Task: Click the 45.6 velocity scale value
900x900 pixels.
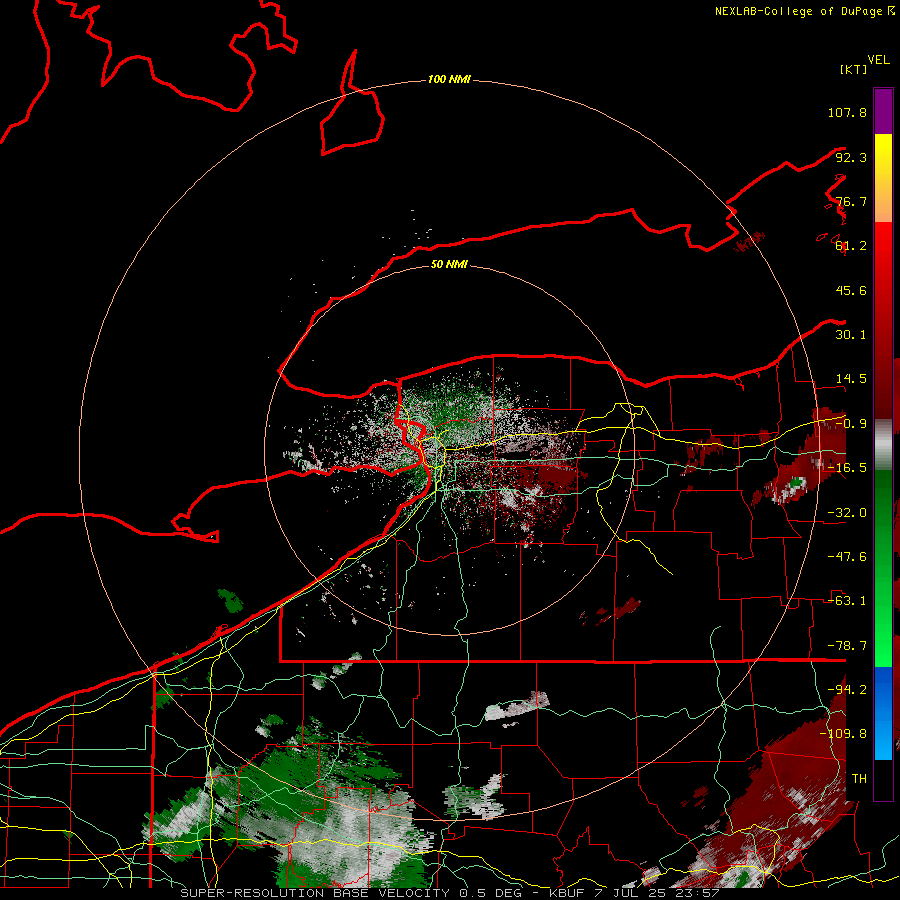Action: [851, 290]
